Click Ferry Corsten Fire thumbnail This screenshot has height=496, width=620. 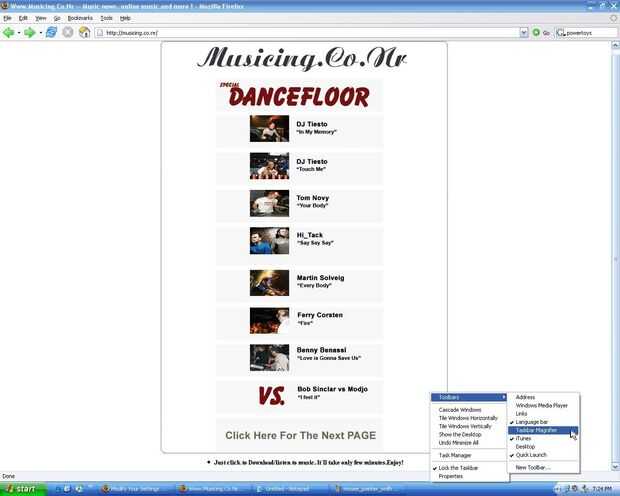pos(269,321)
